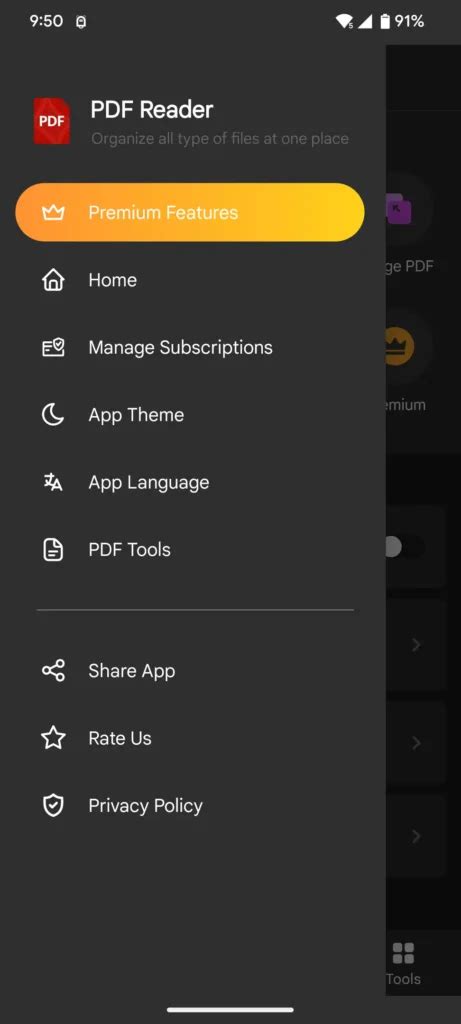
Task: Tap the third chevron arrow behind drawer
Action: tap(416, 837)
